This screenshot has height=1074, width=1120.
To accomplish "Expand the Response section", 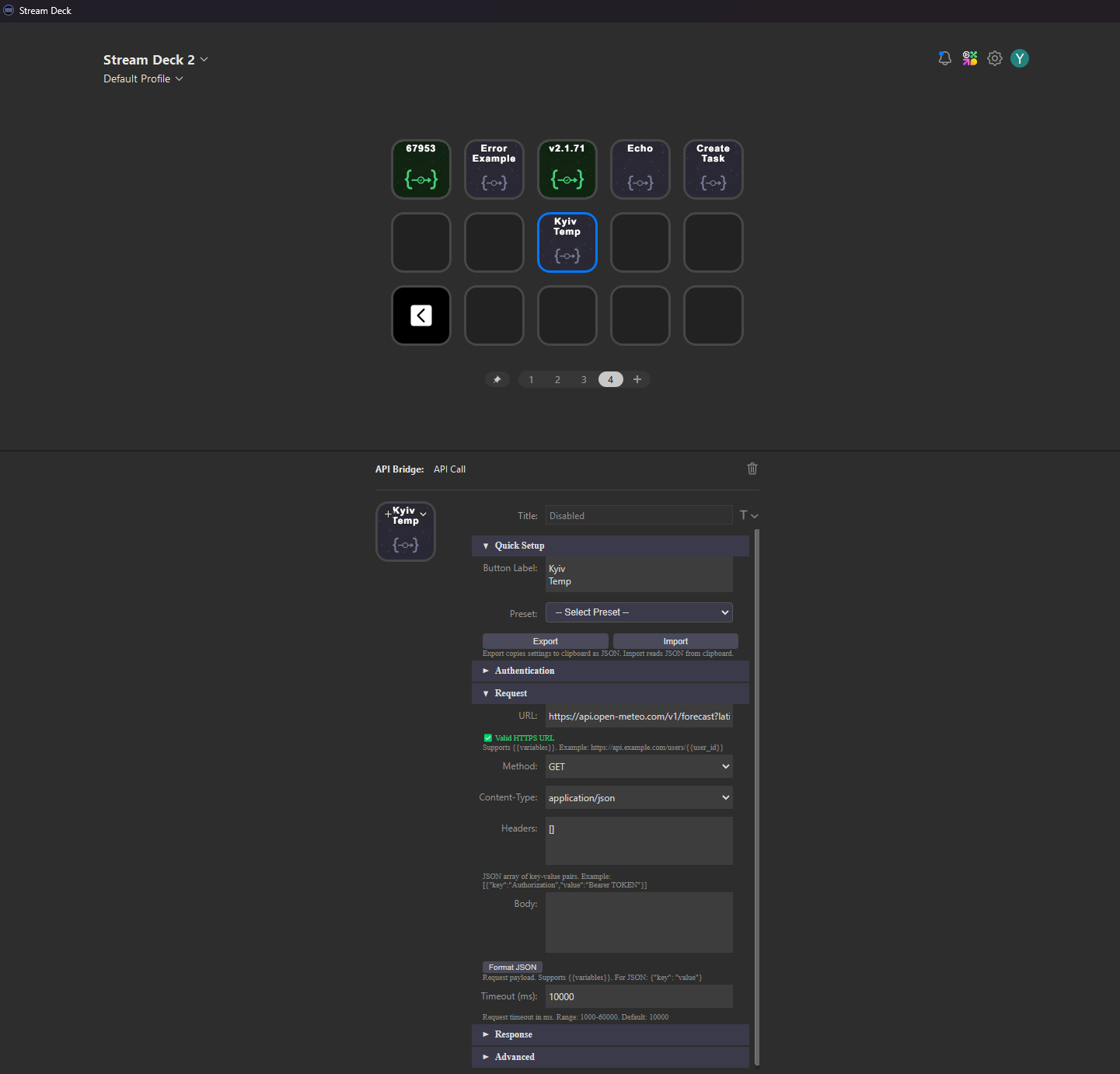I will [x=513, y=1034].
